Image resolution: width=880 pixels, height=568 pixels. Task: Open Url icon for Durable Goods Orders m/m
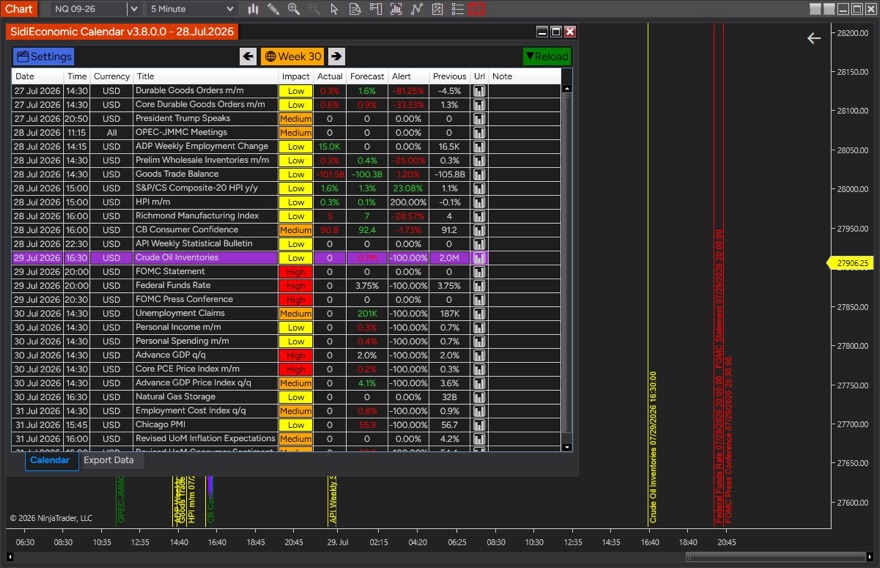(x=479, y=91)
